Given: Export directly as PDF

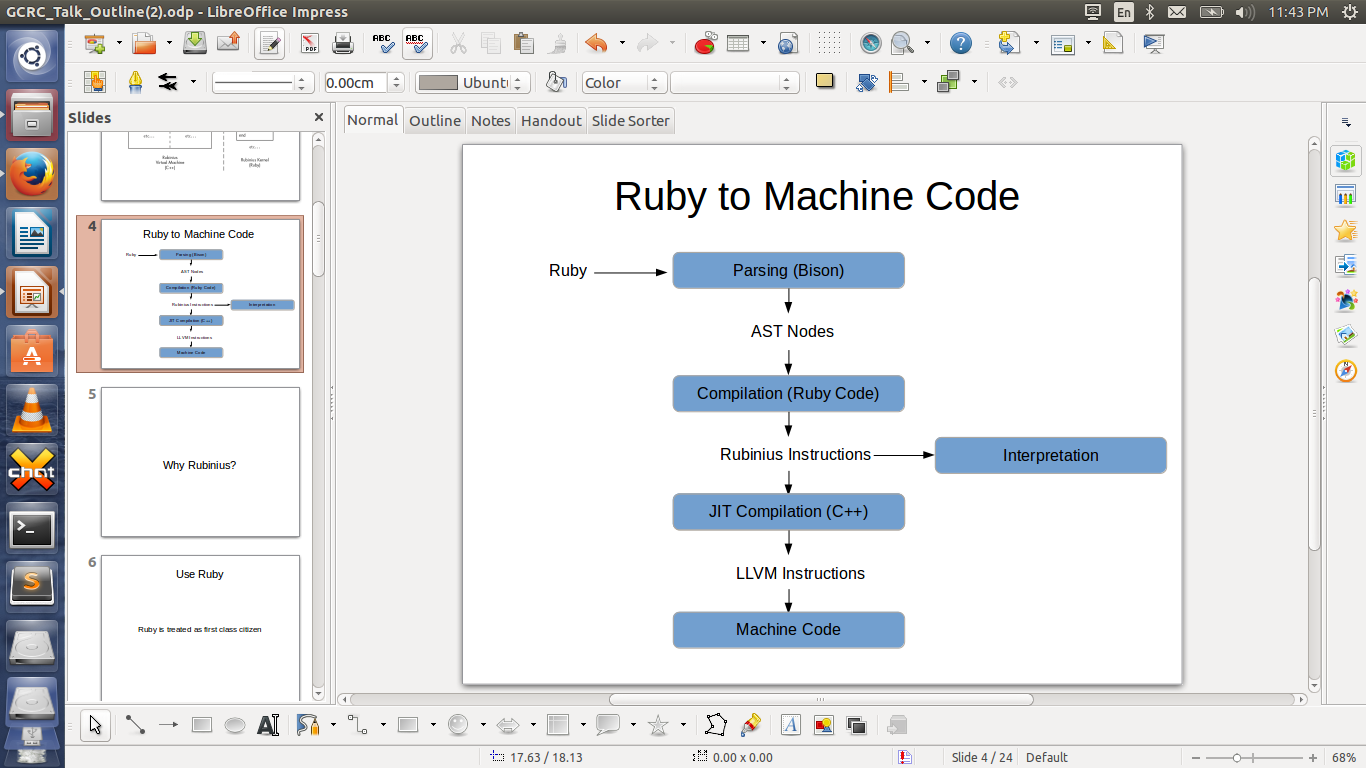Looking at the screenshot, I should point(310,43).
